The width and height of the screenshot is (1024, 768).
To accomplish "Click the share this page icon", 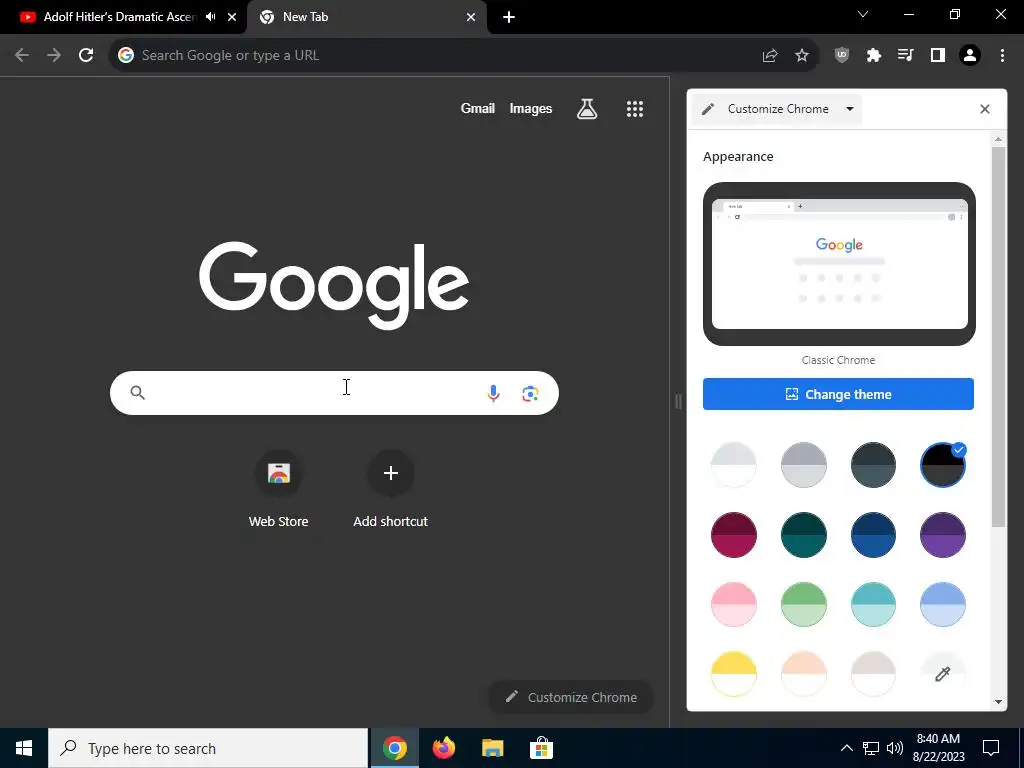I will tap(770, 56).
